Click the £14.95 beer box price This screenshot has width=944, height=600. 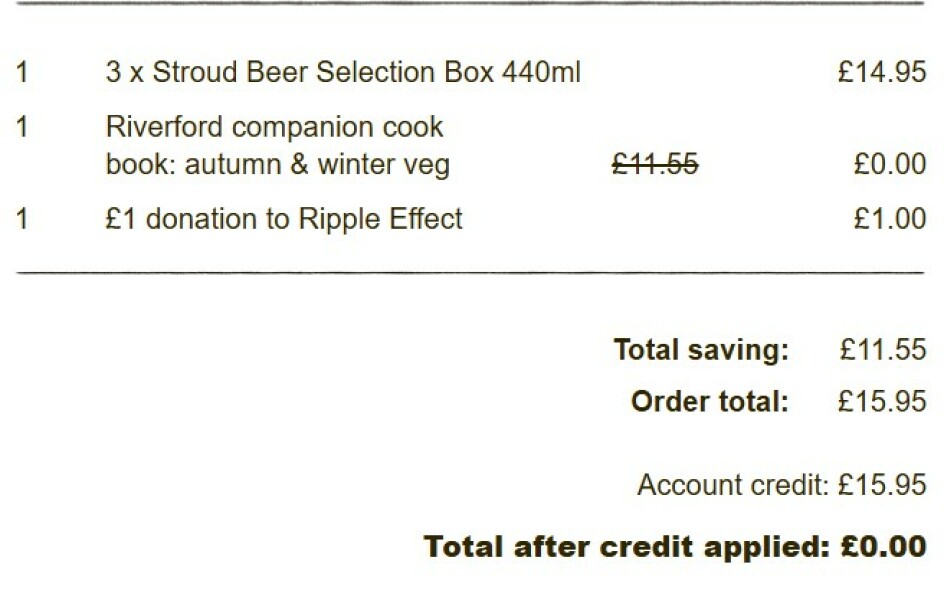pyautogui.click(x=881, y=73)
